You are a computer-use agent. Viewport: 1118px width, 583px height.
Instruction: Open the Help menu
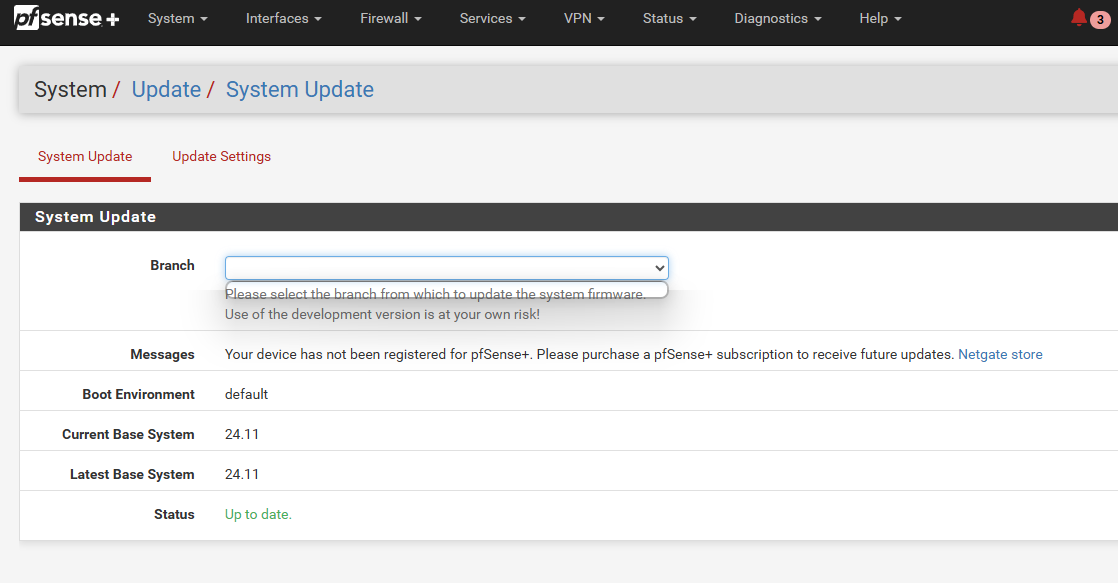tap(881, 19)
